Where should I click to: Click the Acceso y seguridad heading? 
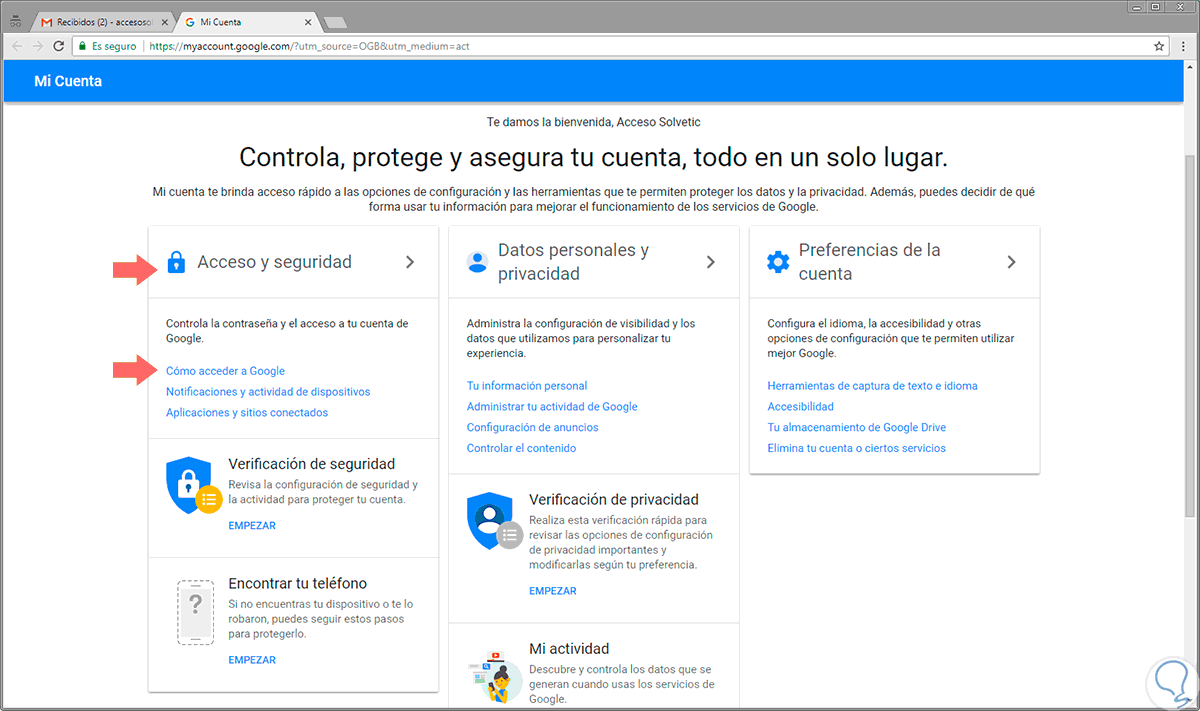275,262
